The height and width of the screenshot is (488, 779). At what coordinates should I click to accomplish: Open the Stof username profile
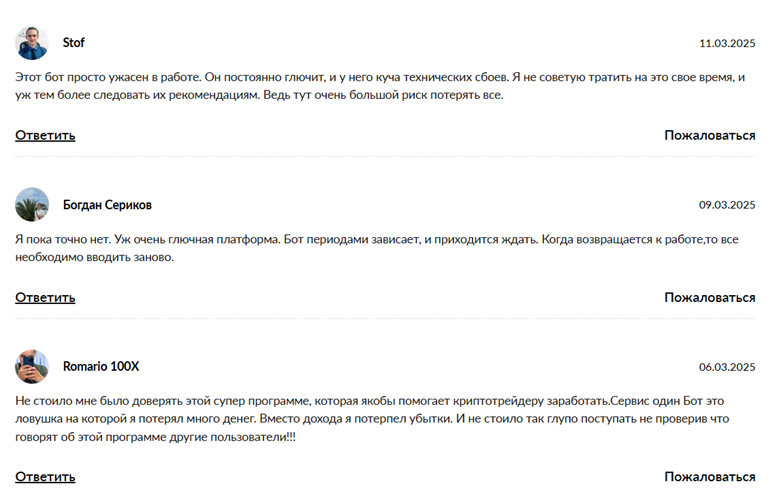pyautogui.click(x=74, y=43)
